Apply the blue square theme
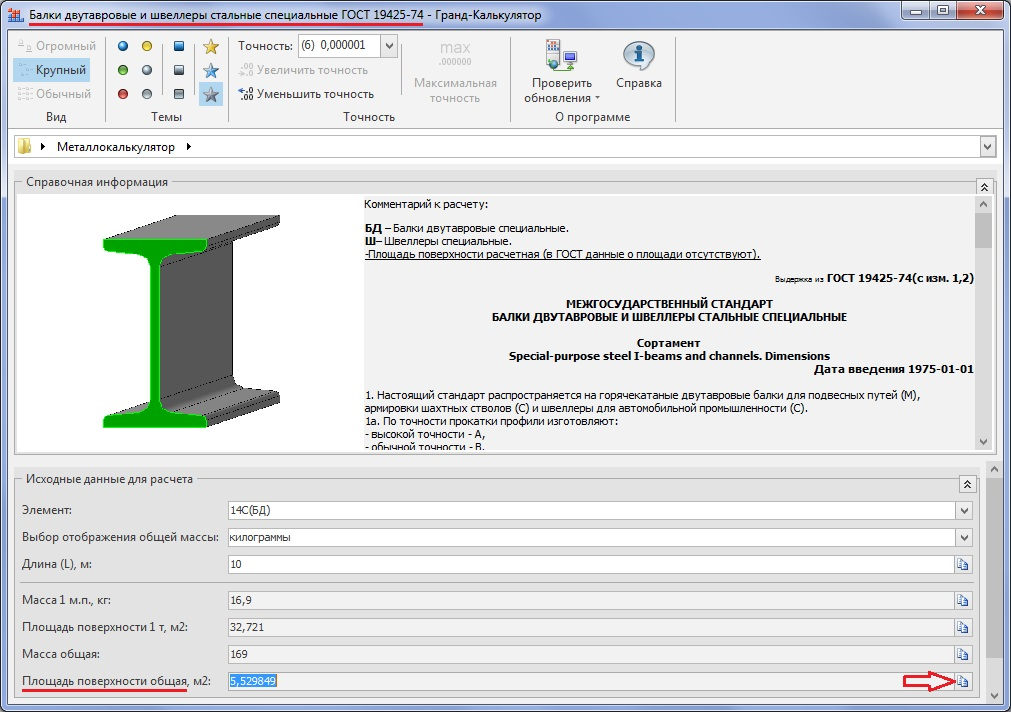The image size is (1011, 712). point(179,46)
